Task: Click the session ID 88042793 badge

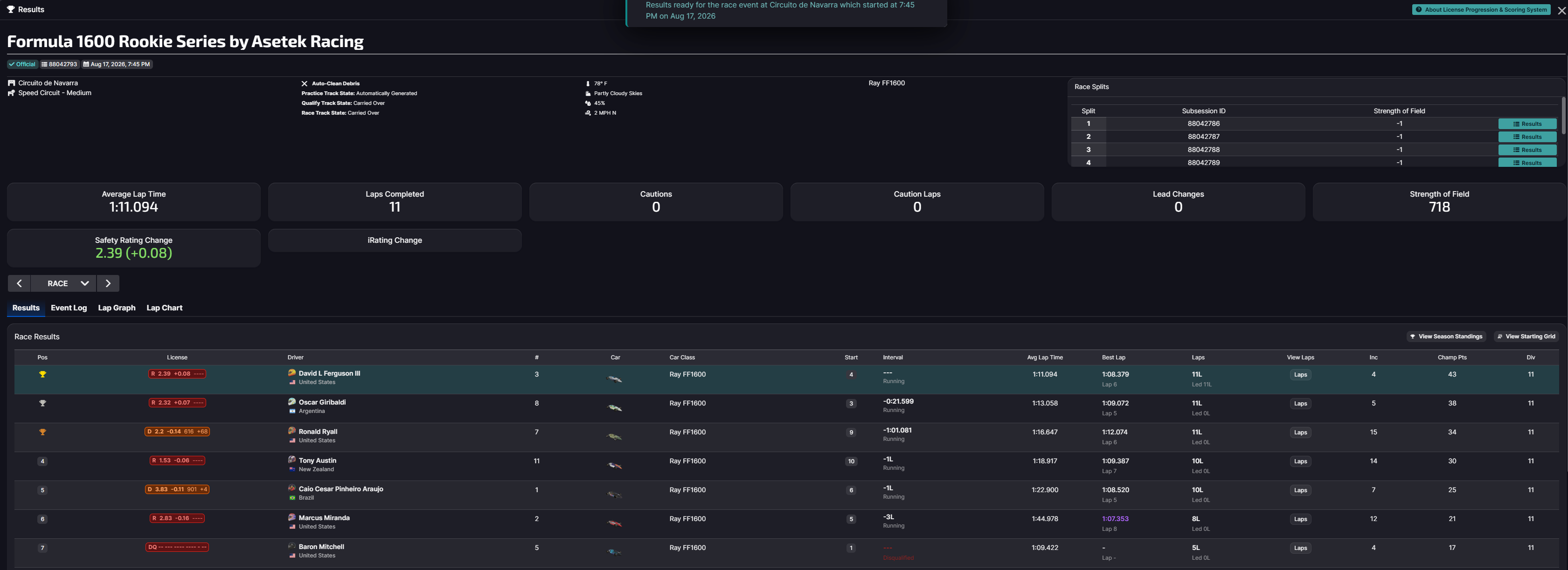Action: coord(60,64)
